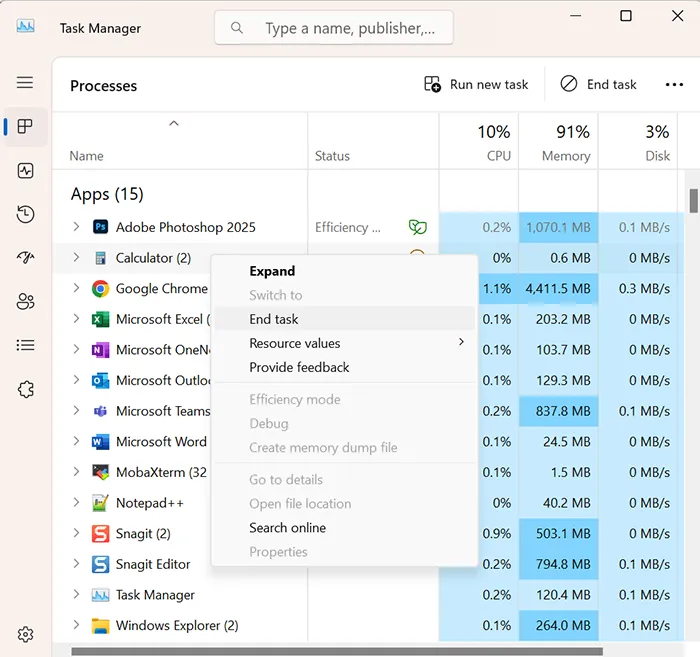Open the Users page icon
Screen dimensions: 700x657
26,301
